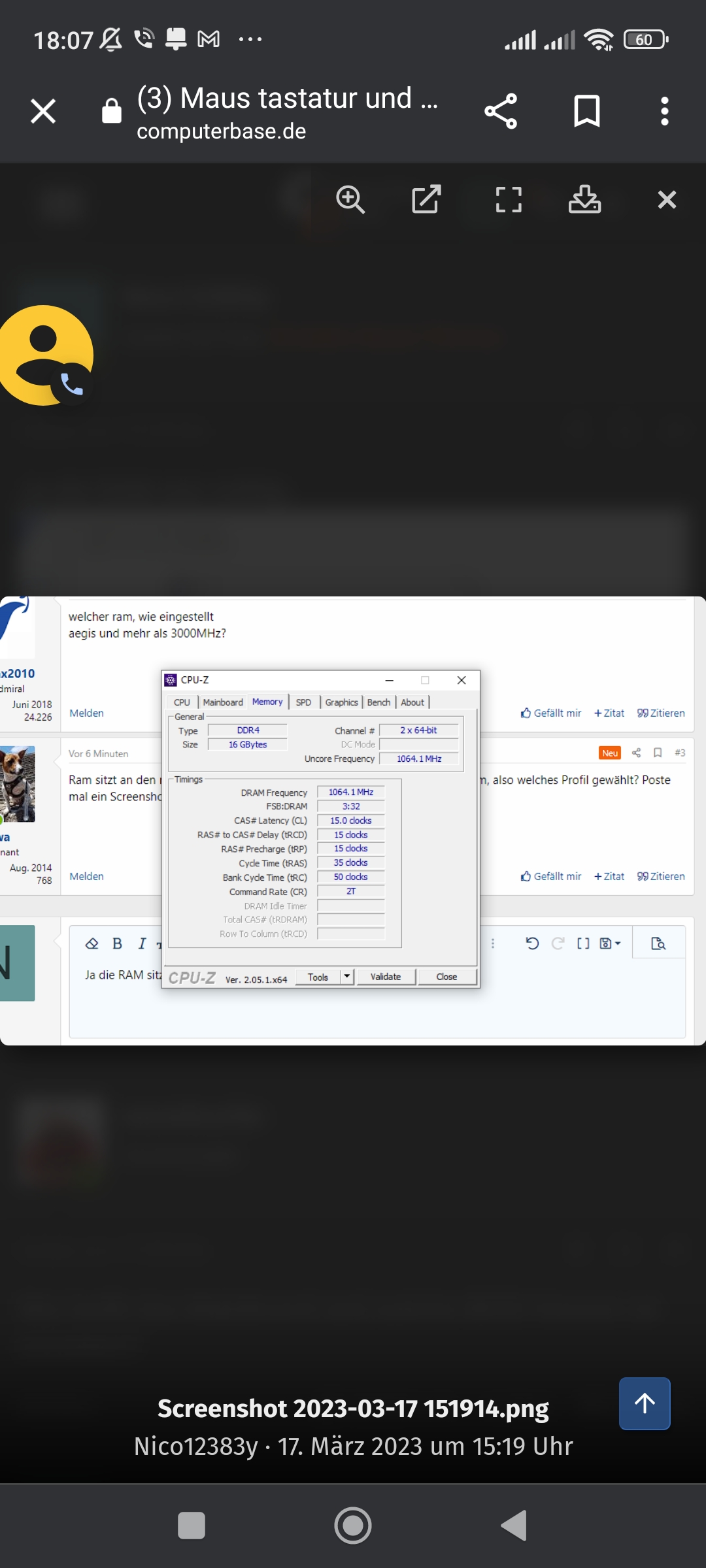Close the browser tab with the X icon
Viewport: 706px width, 1568px height.
tap(43, 111)
